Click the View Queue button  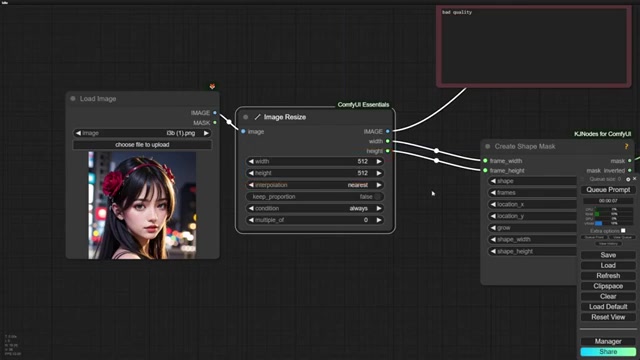point(622,237)
